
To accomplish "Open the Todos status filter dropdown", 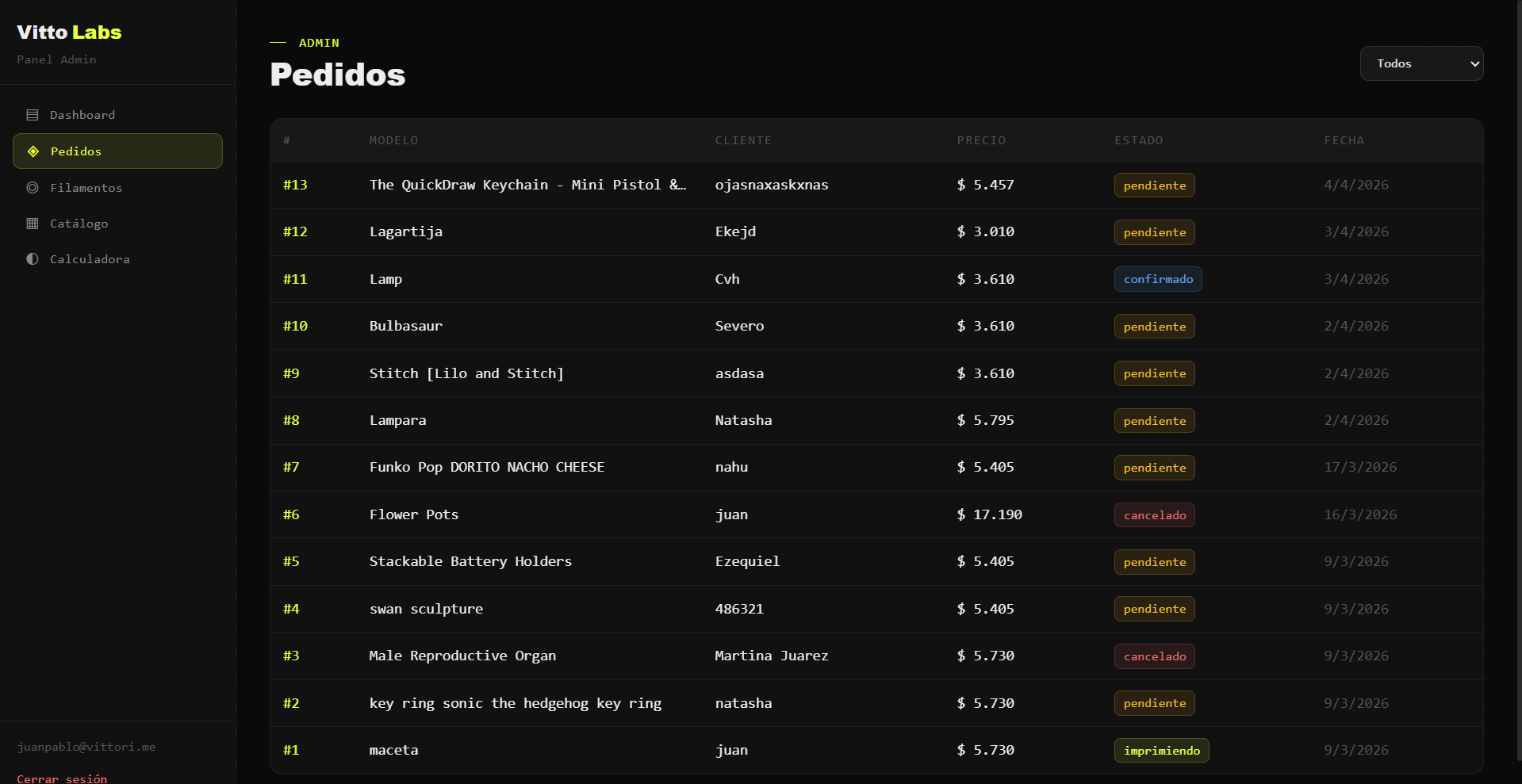I will (1421, 63).
